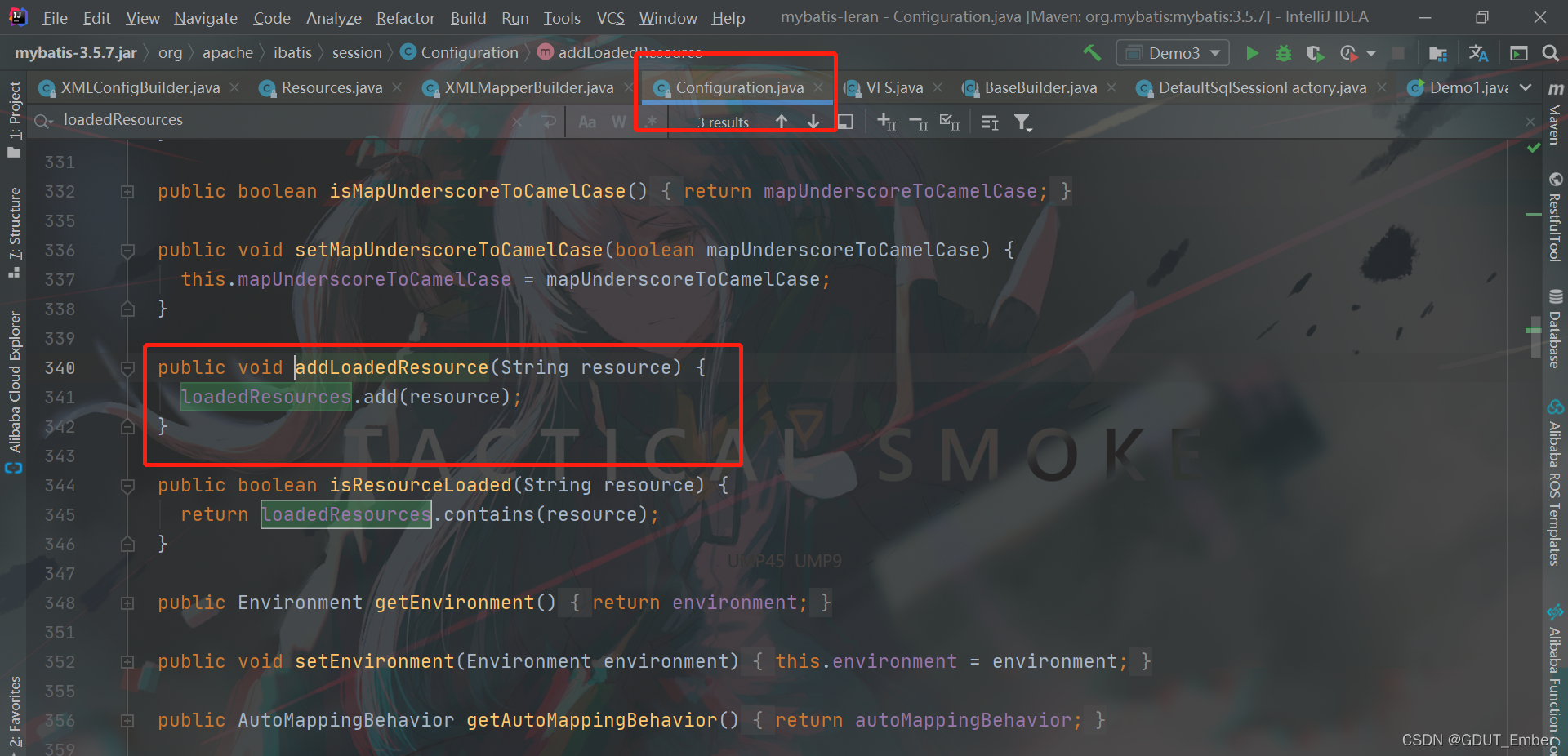
Task: Click the find field containing loadedResources
Action: pos(278,120)
